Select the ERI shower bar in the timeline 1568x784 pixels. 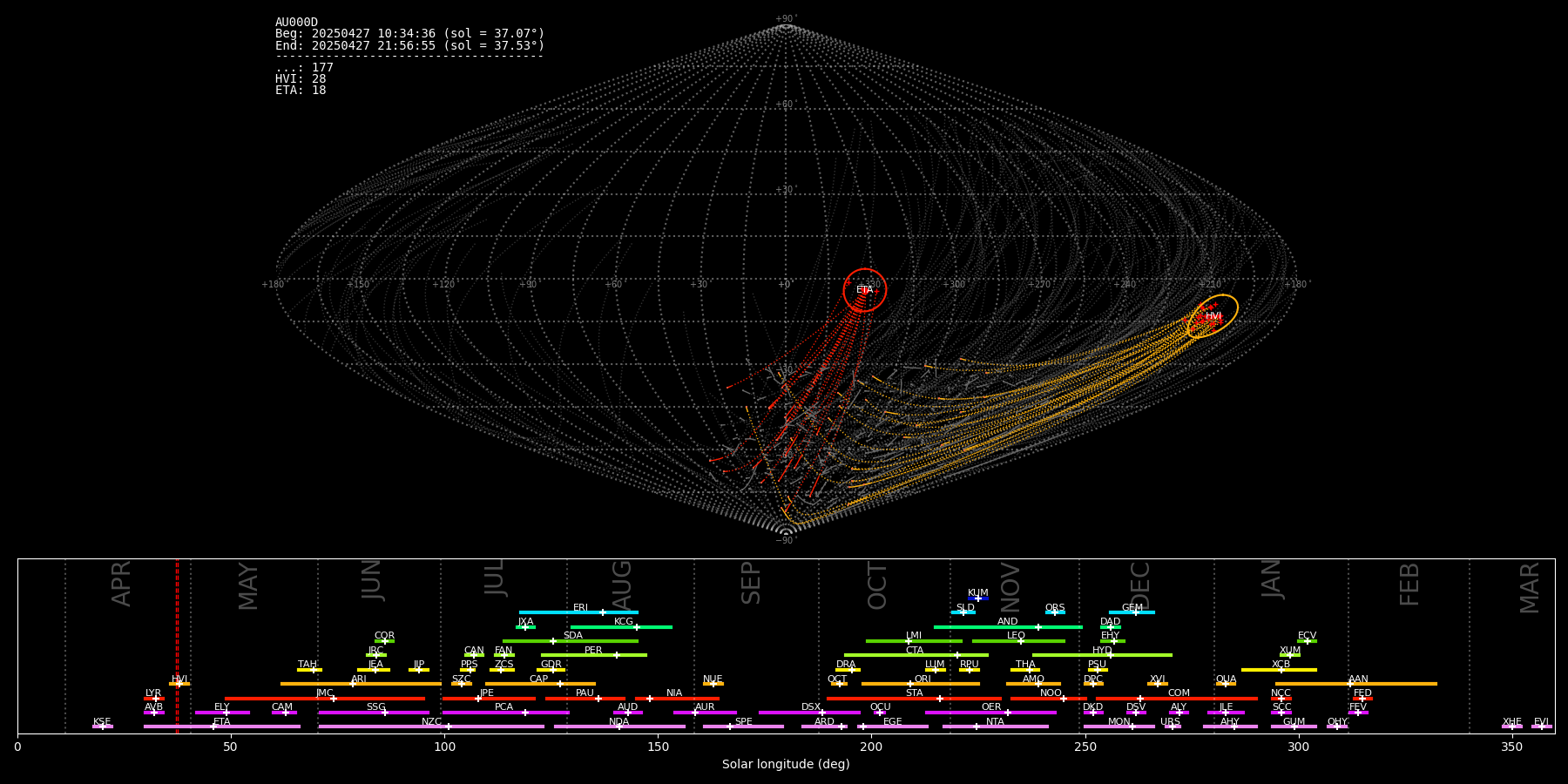pos(578,612)
